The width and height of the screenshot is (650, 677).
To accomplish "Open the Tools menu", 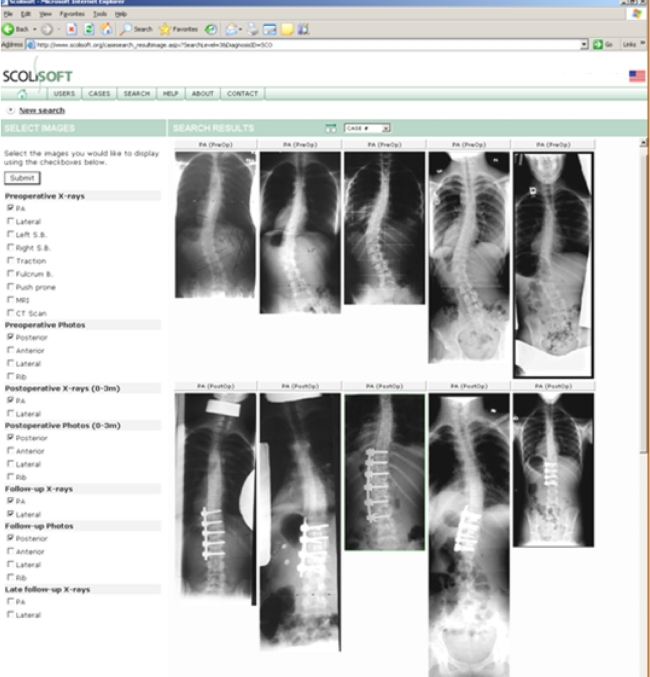I will point(100,14).
